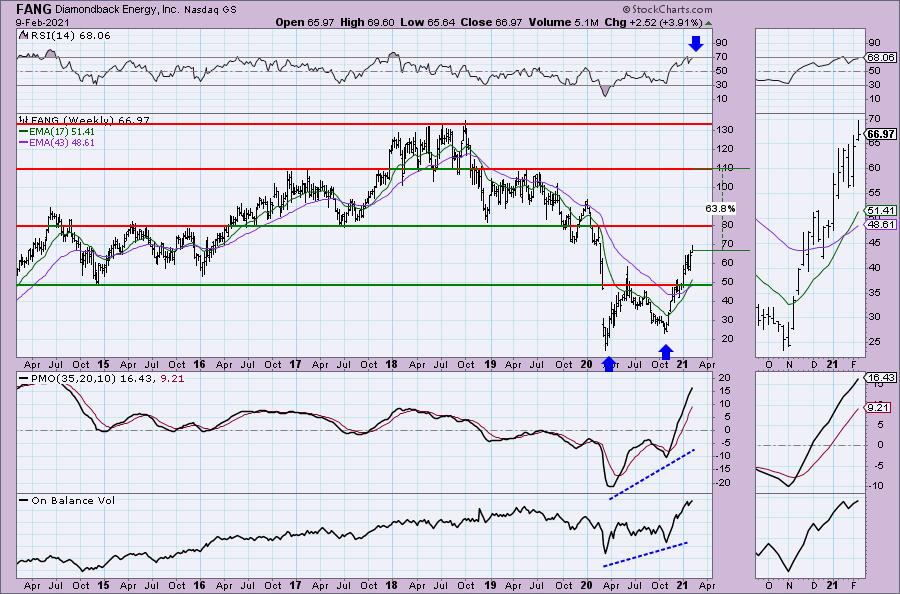Select the Diamondback Energy, Inc. company name
This screenshot has width=900, height=594.
[x=118, y=10]
